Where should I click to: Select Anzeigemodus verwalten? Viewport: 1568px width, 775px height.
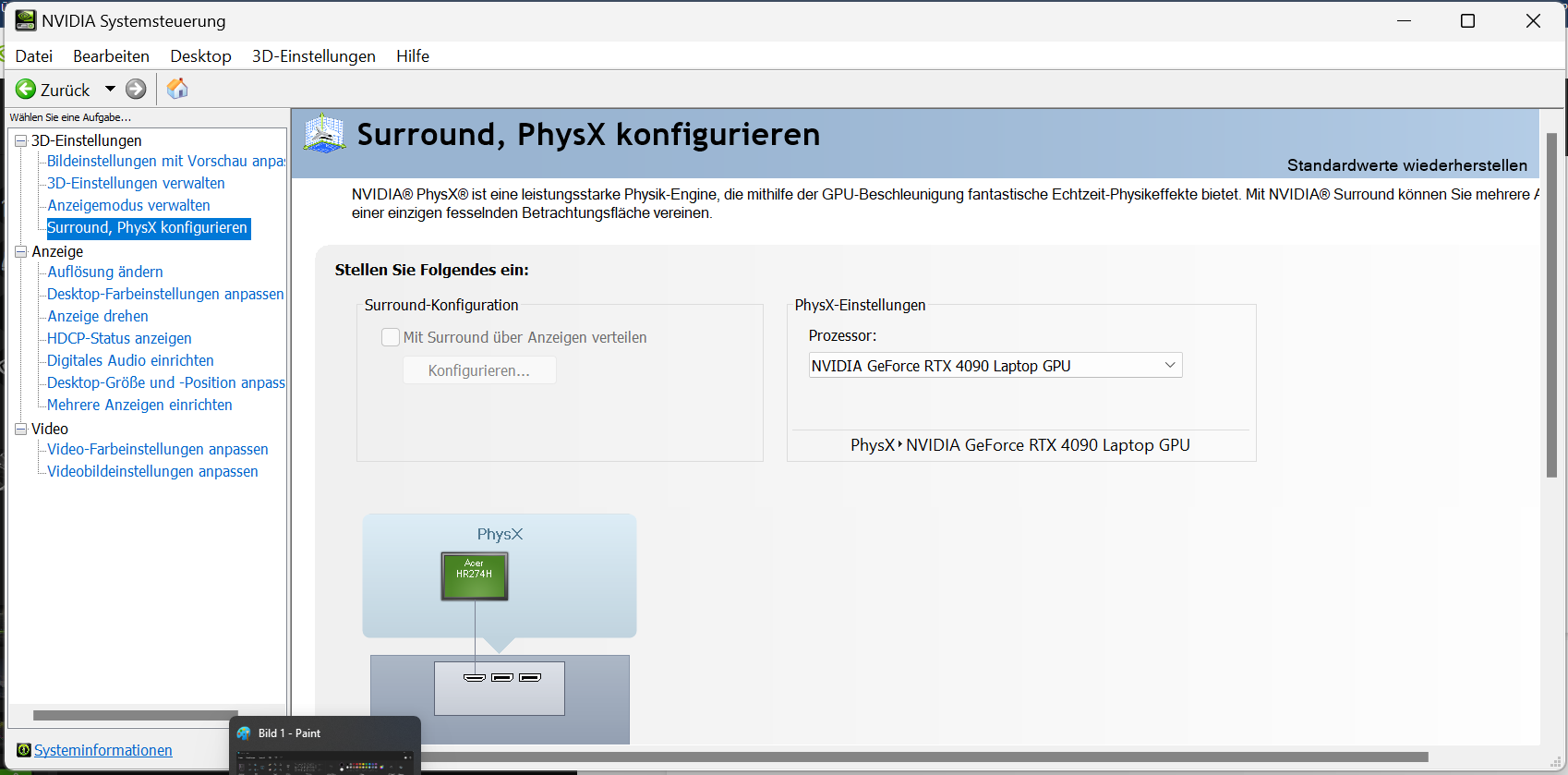tap(128, 205)
